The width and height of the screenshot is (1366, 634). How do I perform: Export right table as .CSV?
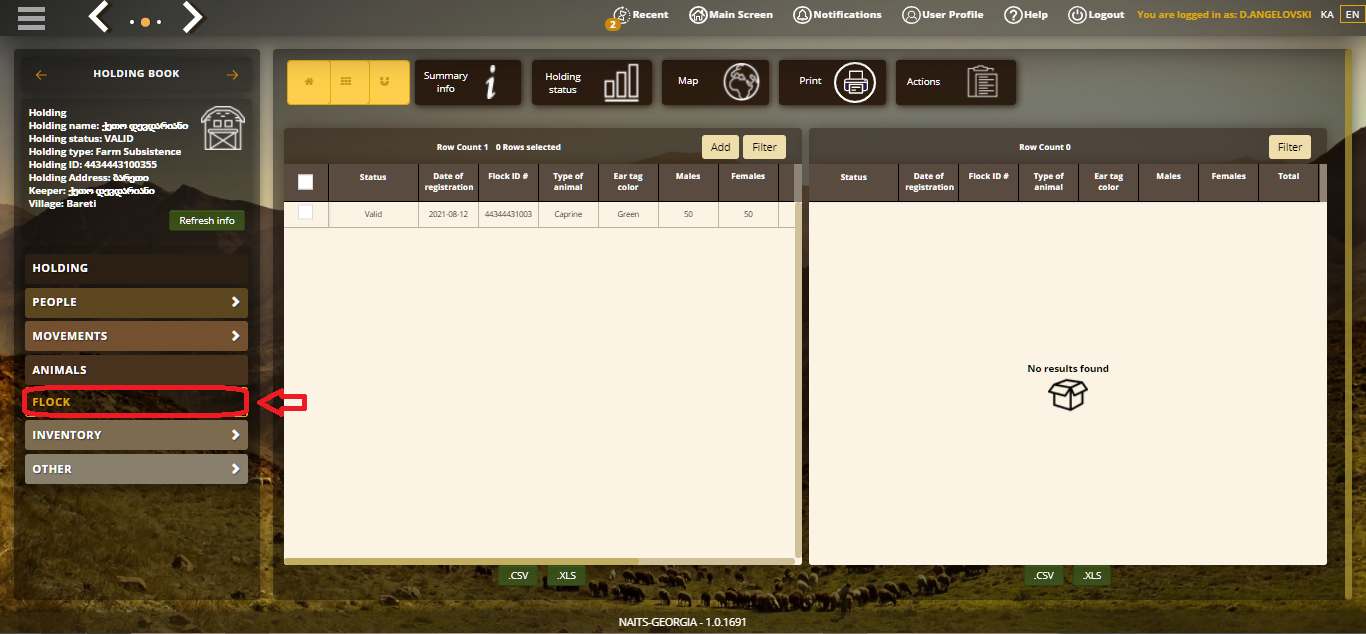click(x=1043, y=576)
